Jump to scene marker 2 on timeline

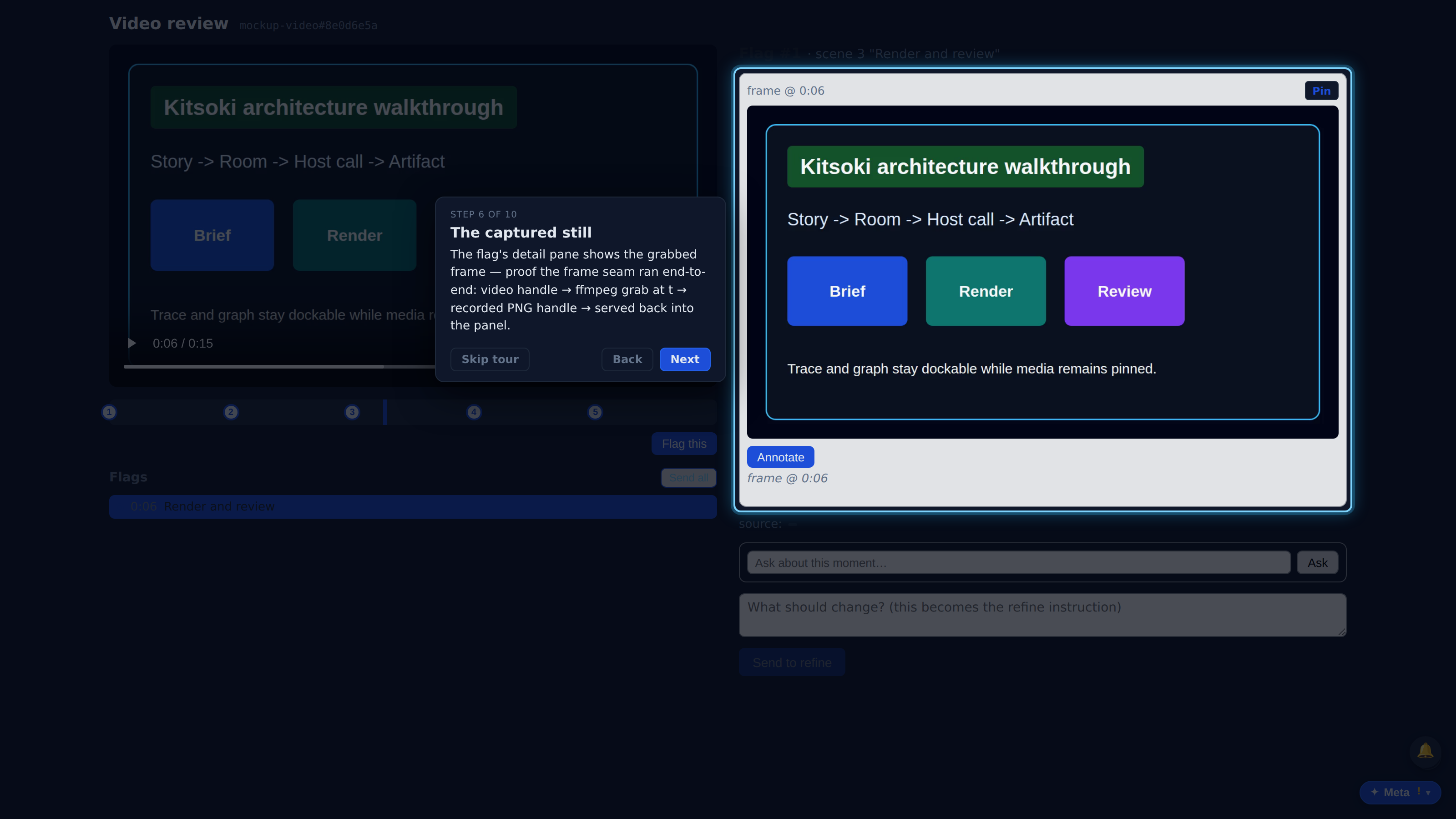(x=231, y=412)
